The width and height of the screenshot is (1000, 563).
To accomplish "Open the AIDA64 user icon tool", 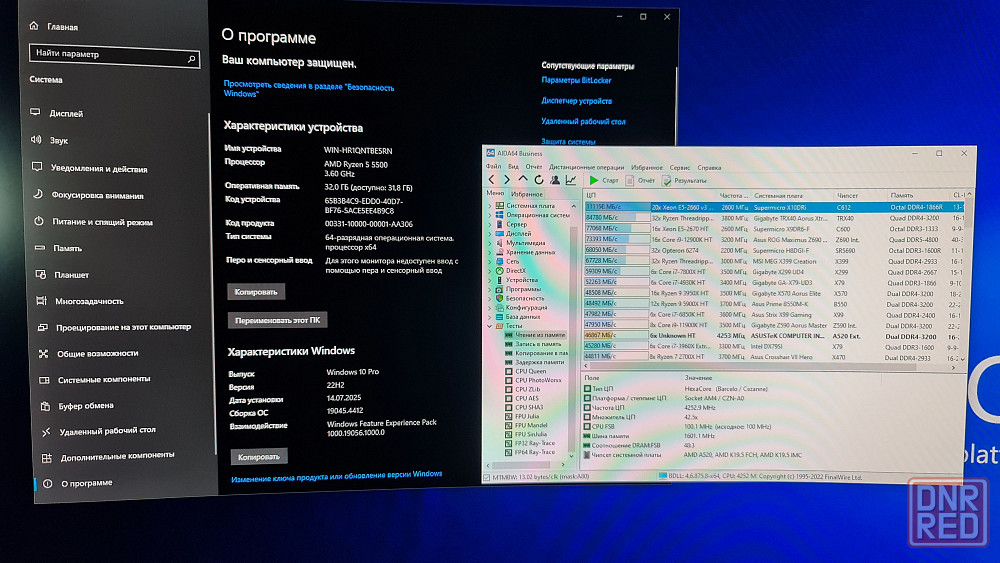I will pos(555,180).
